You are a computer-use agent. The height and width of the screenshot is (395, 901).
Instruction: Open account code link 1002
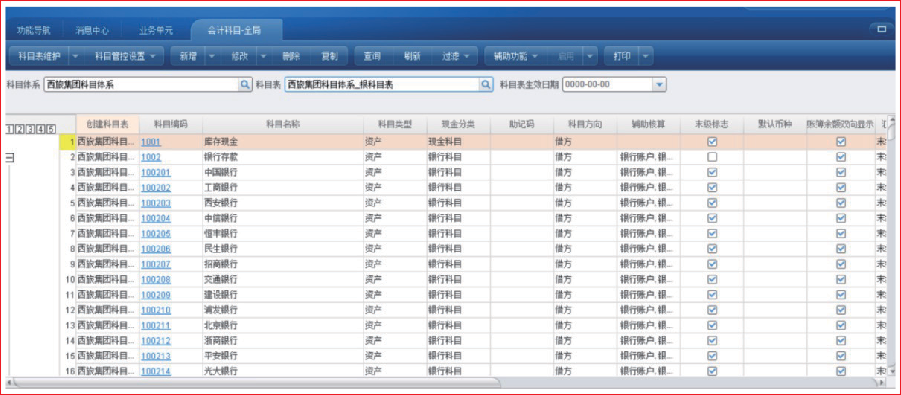151,157
